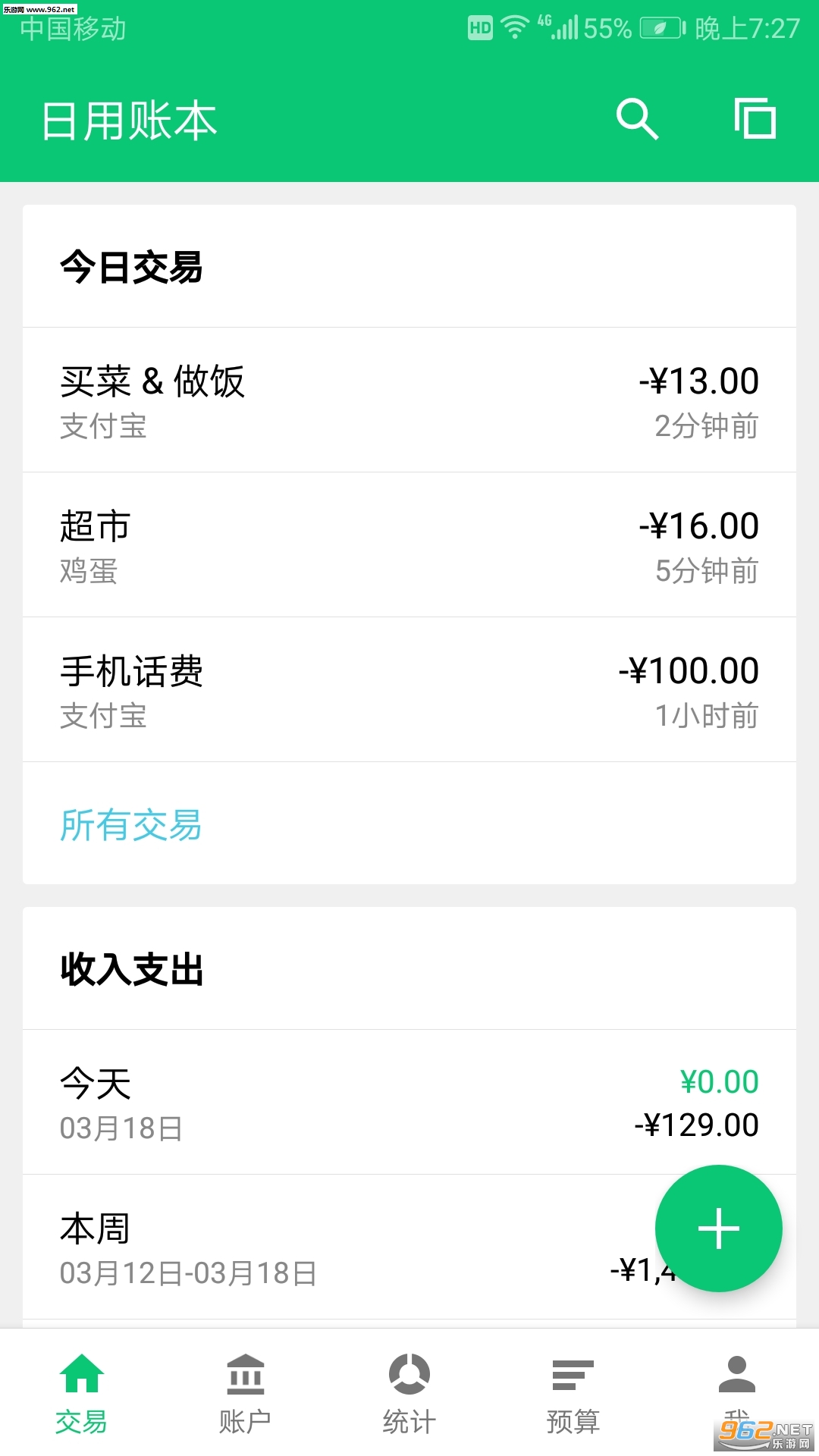This screenshot has height=1456, width=819.
Task: Open the 账户 bank icon tab
Action: click(245, 1374)
